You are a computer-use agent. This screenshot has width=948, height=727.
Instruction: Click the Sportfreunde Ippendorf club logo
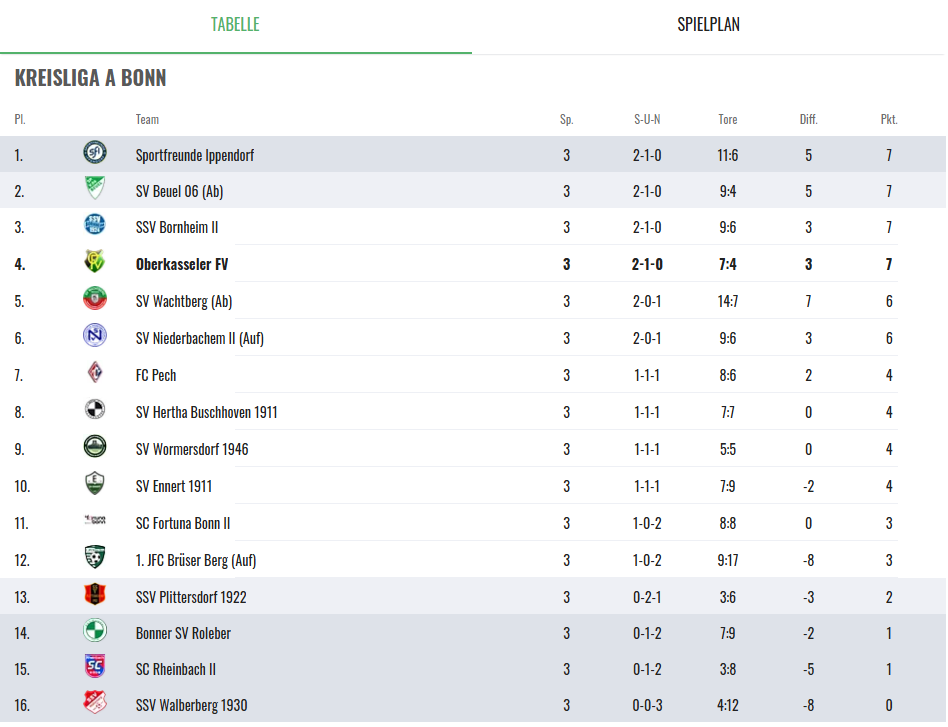(95, 154)
